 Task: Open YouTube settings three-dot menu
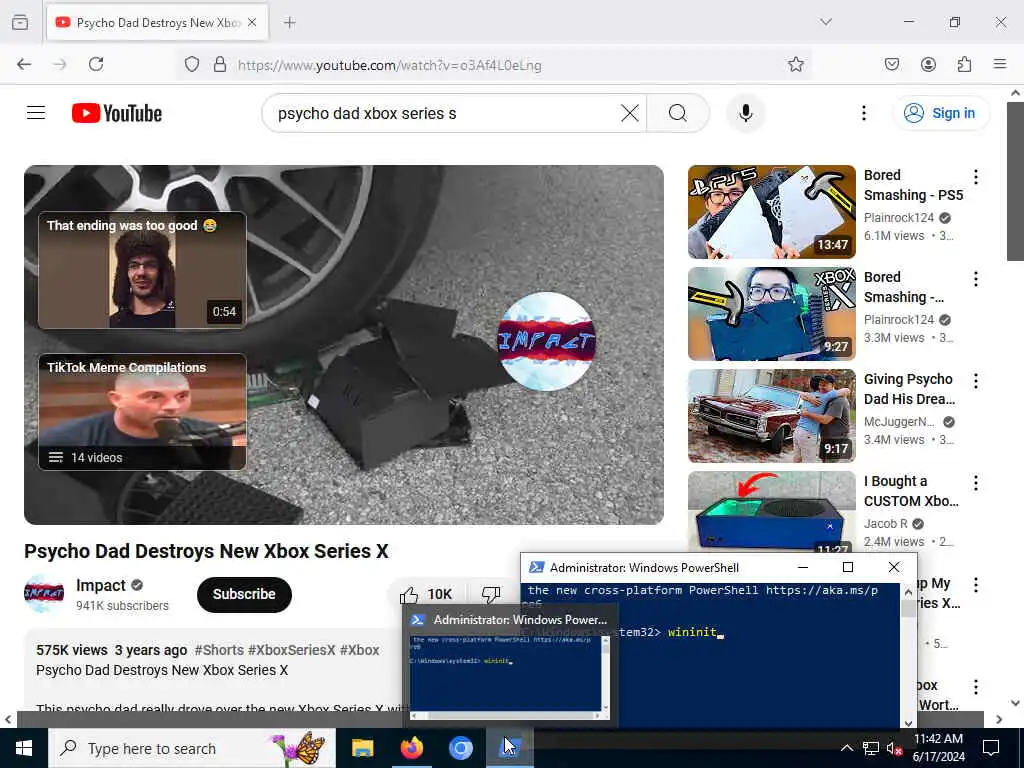(x=863, y=113)
